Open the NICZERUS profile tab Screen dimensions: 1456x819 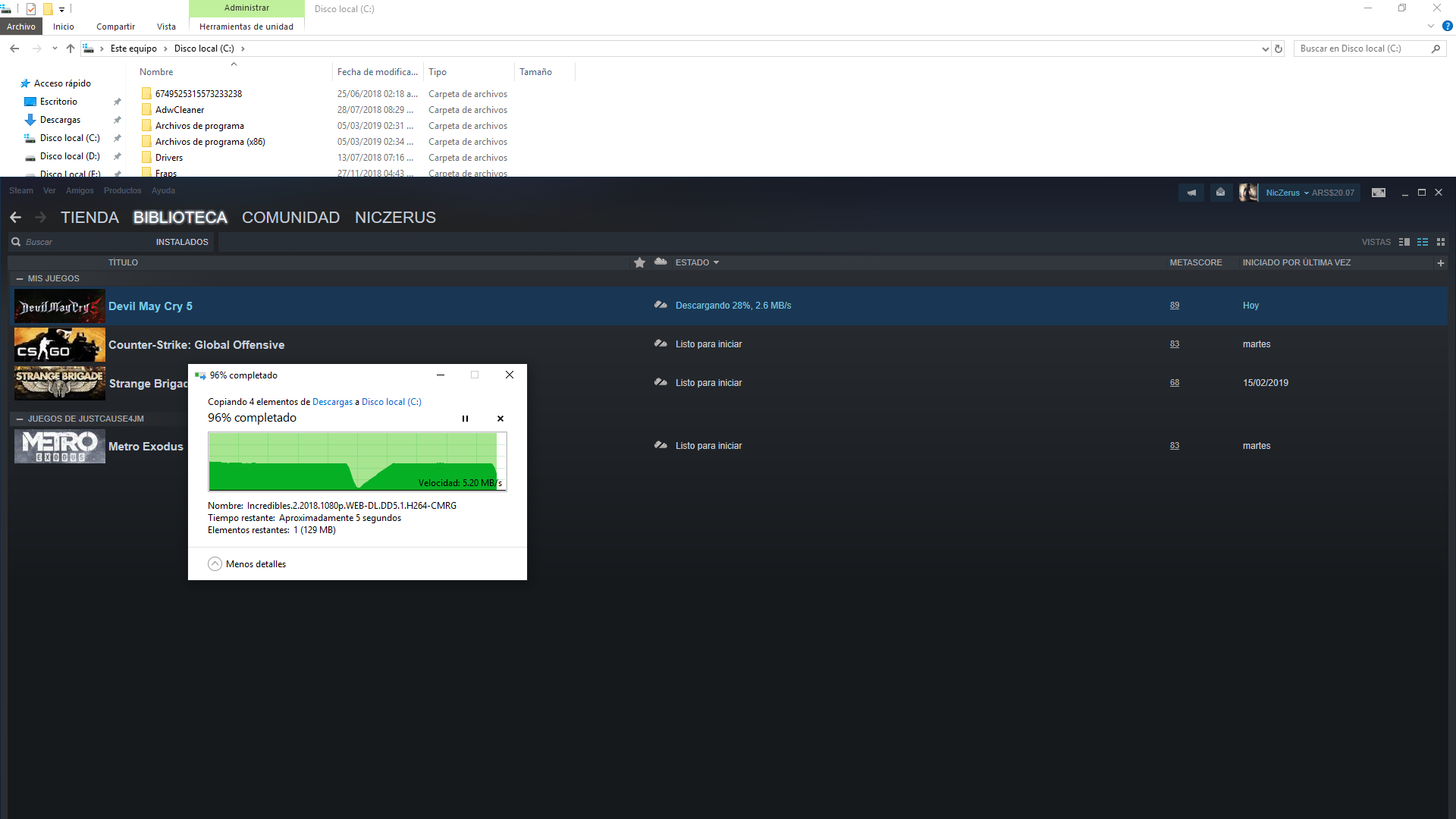pos(395,218)
